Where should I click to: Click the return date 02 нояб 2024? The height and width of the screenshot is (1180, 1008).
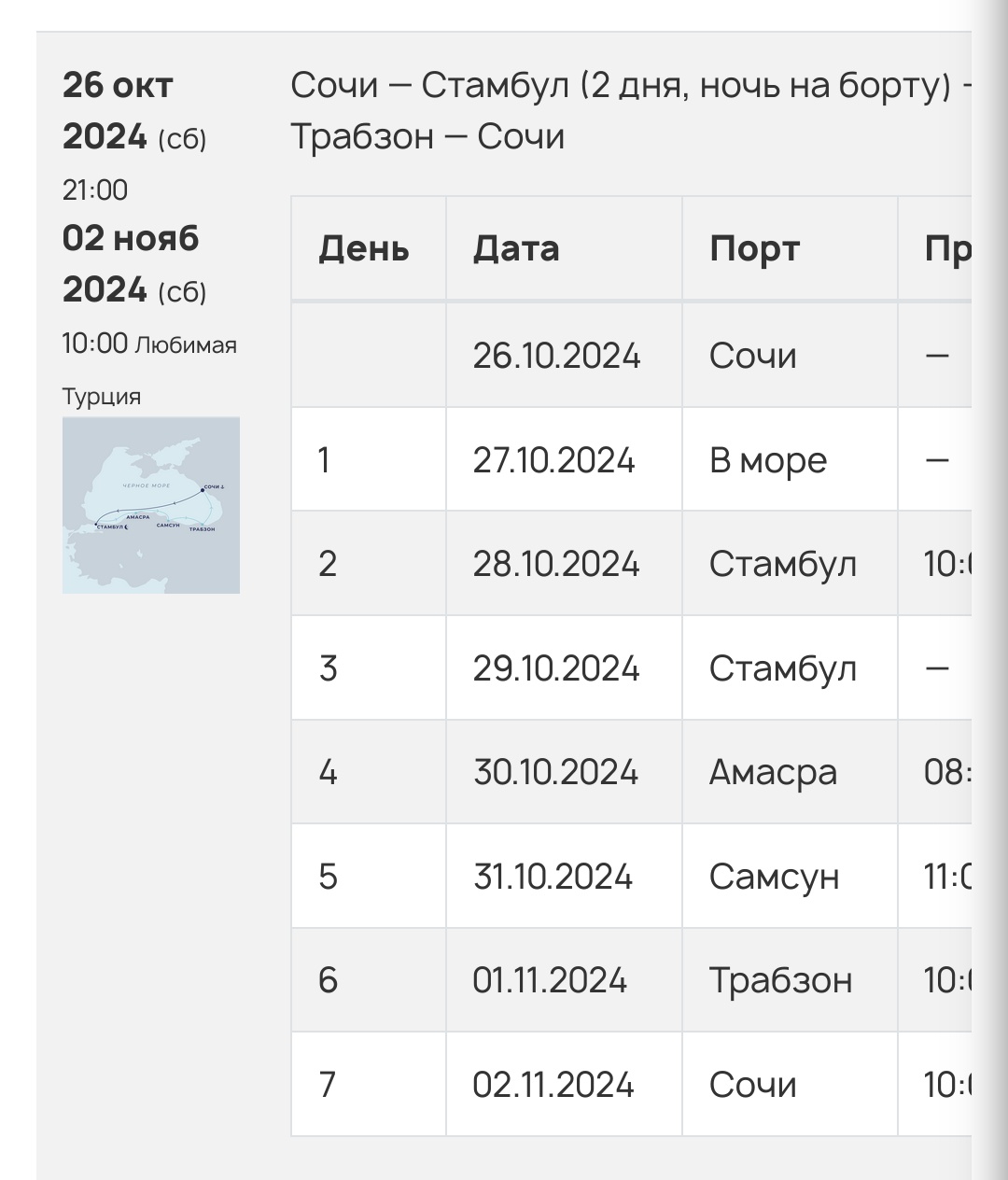(x=134, y=264)
